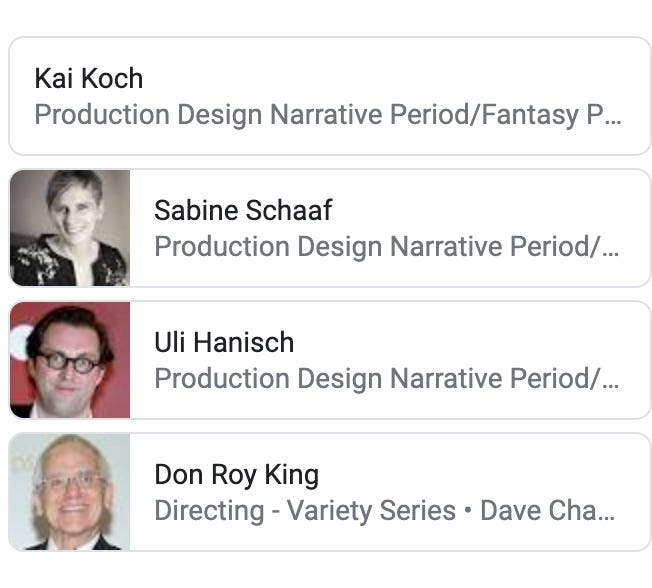Screen dimensions: 652x588
Task: Click the Sabine Schaaf name text
Action: [242, 210]
